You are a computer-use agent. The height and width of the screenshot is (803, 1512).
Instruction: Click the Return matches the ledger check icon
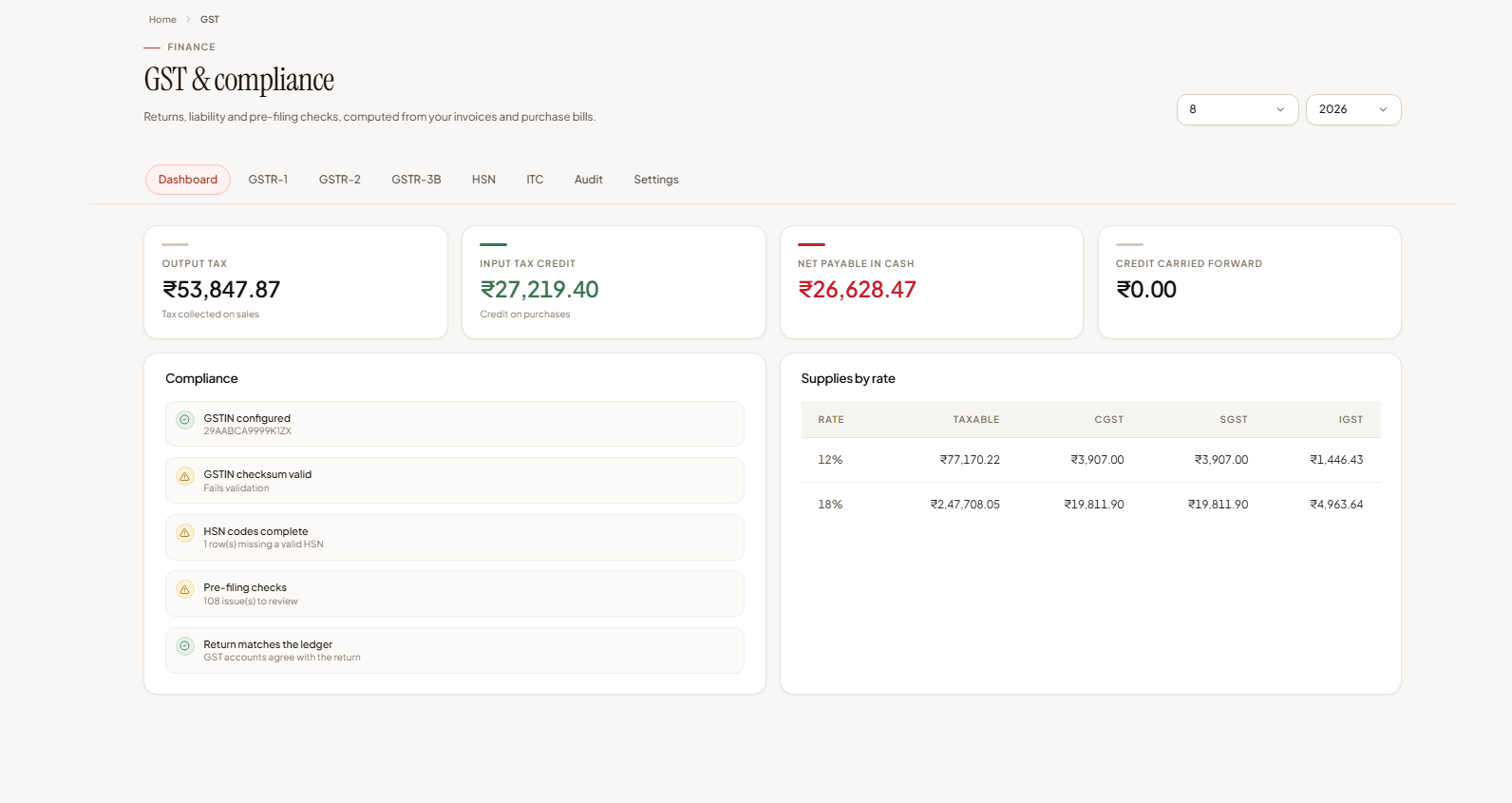point(185,646)
